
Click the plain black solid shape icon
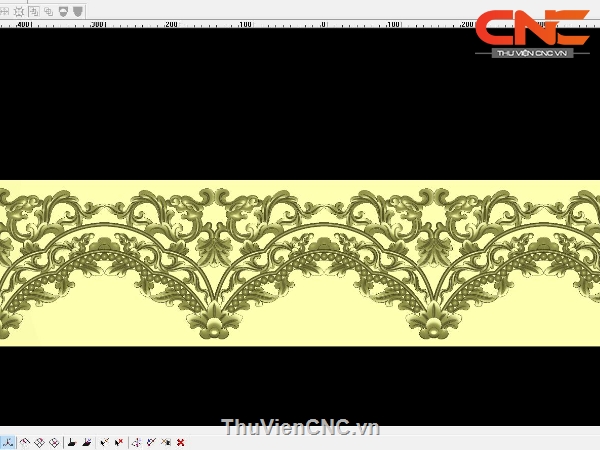tap(72, 441)
